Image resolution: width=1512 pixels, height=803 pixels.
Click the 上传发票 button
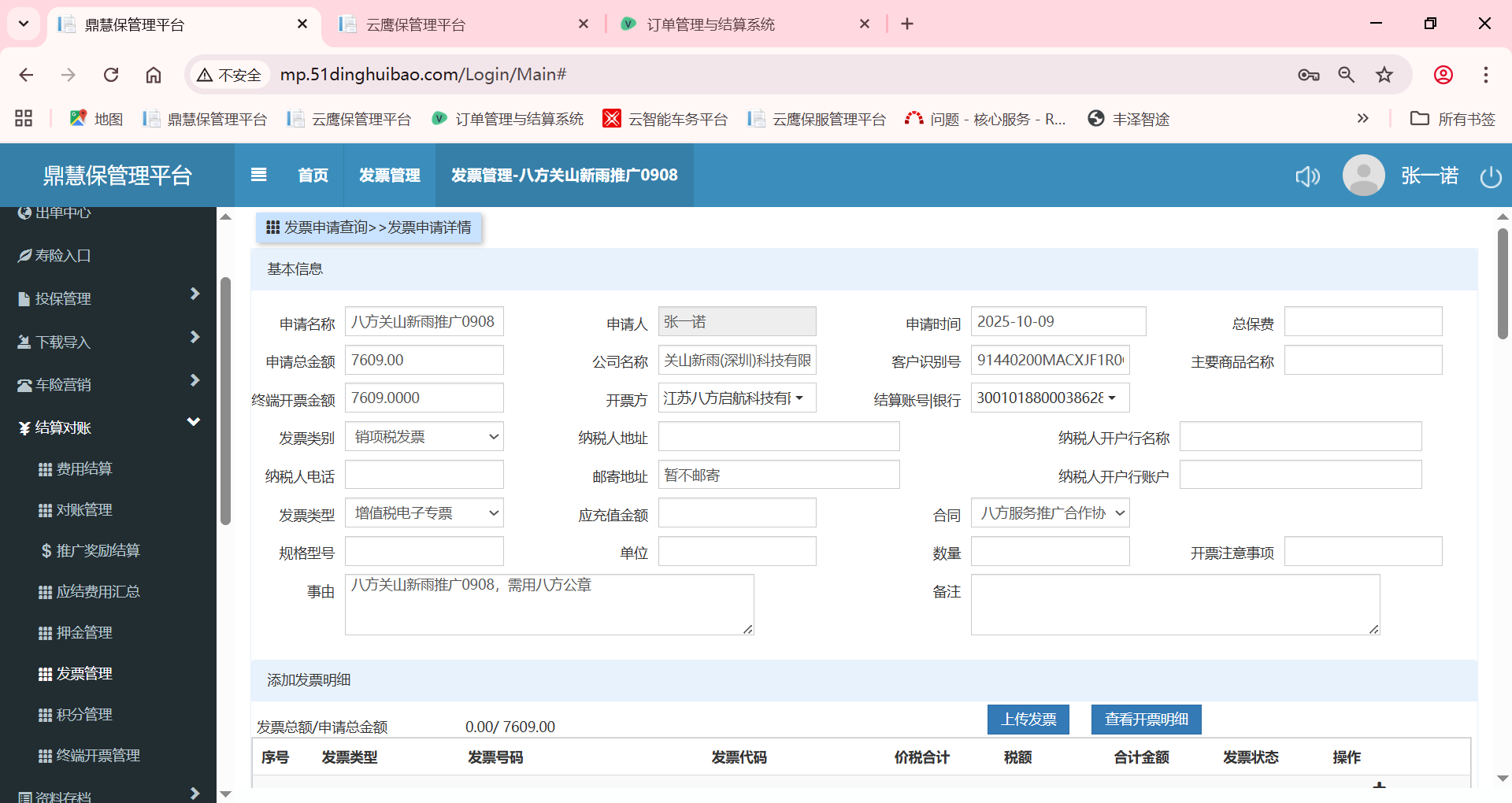pos(1028,720)
